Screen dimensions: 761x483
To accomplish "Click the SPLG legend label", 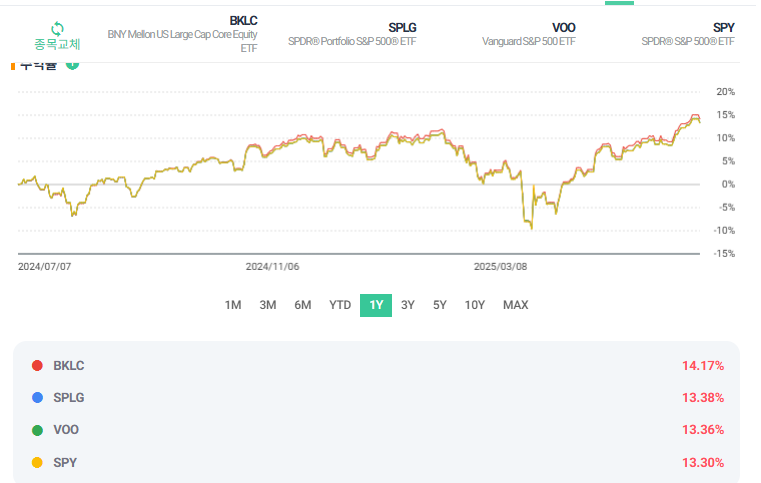I will pos(68,398).
